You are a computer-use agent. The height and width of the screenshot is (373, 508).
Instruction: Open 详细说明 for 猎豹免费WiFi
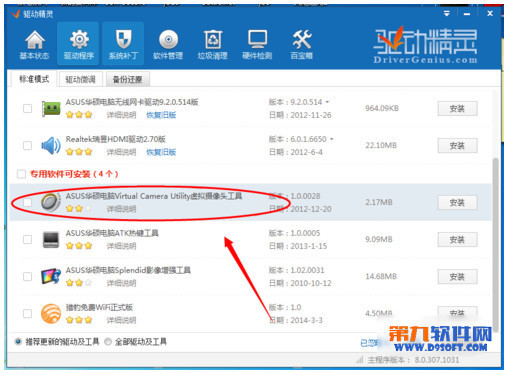[x=121, y=320]
